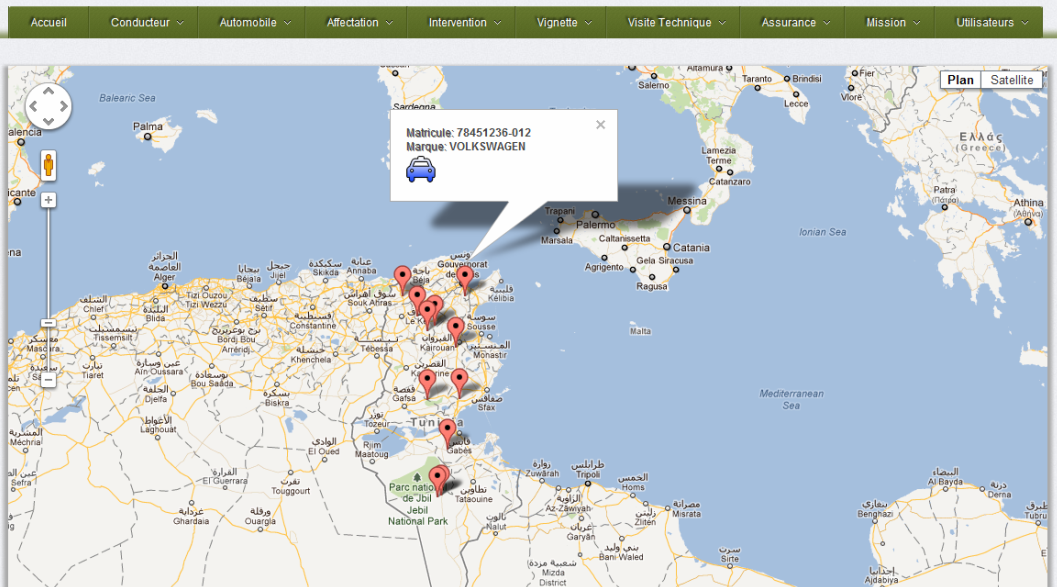The image size is (1057, 587).
Task: Select the marker near Béja
Action: click(x=402, y=278)
